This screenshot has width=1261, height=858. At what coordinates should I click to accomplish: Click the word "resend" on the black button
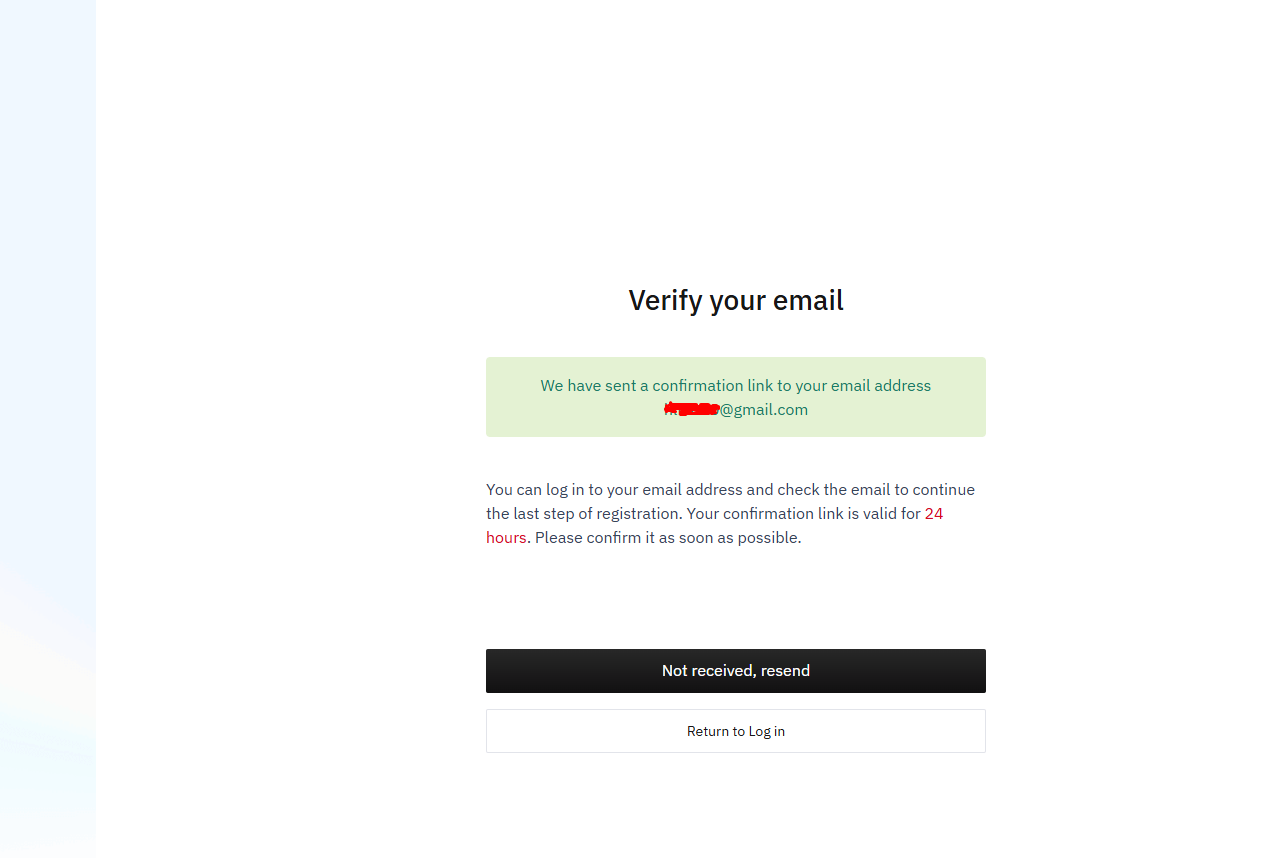click(785, 671)
